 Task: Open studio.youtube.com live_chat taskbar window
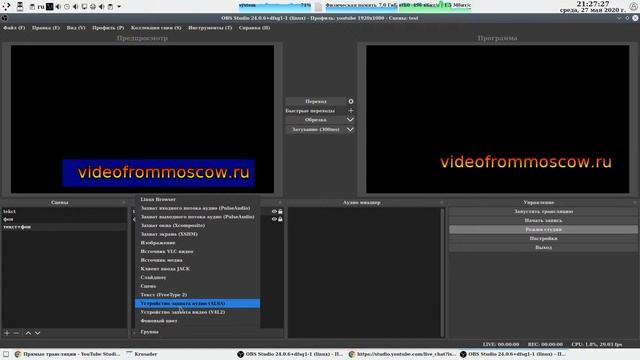402,354
